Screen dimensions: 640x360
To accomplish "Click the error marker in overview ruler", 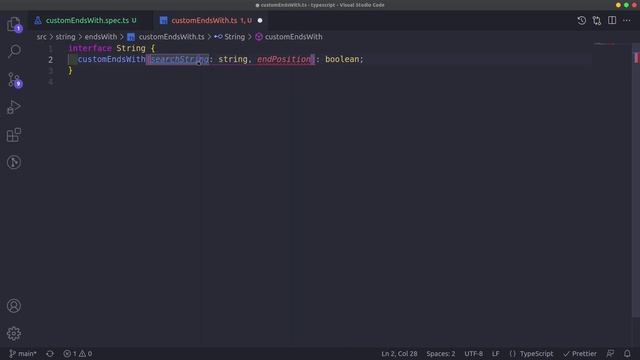I will [636, 58].
